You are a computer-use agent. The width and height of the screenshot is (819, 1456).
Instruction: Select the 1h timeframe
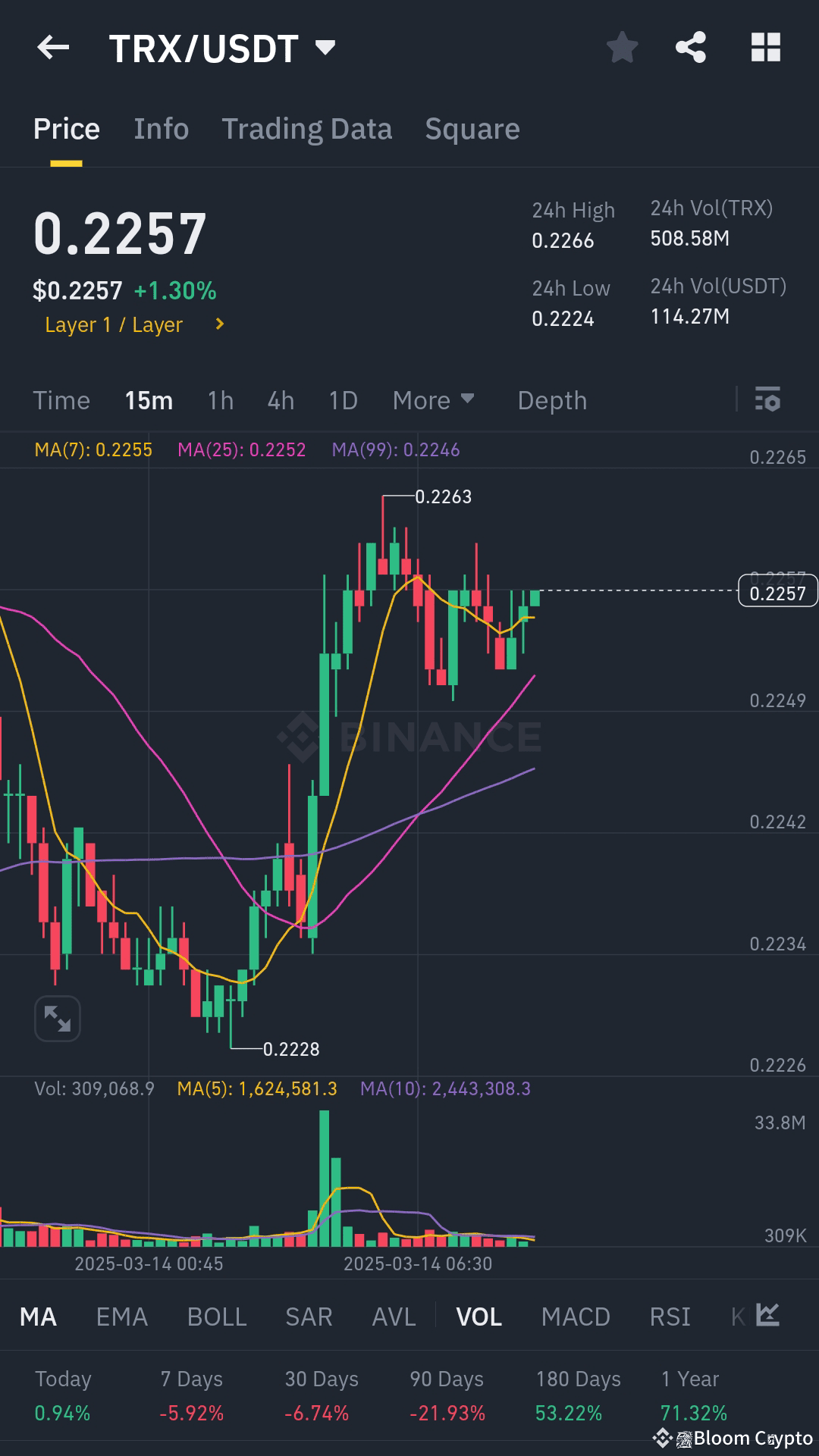click(221, 400)
